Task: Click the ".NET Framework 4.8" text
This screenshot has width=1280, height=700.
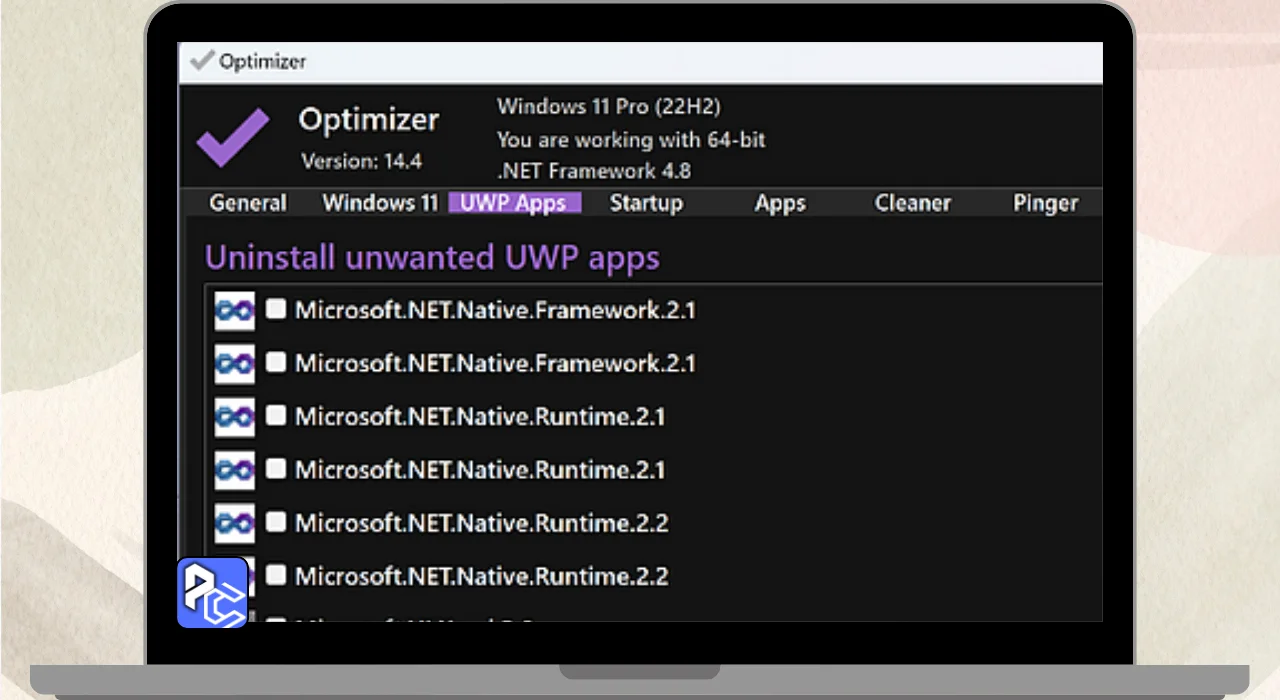Action: coord(594,170)
